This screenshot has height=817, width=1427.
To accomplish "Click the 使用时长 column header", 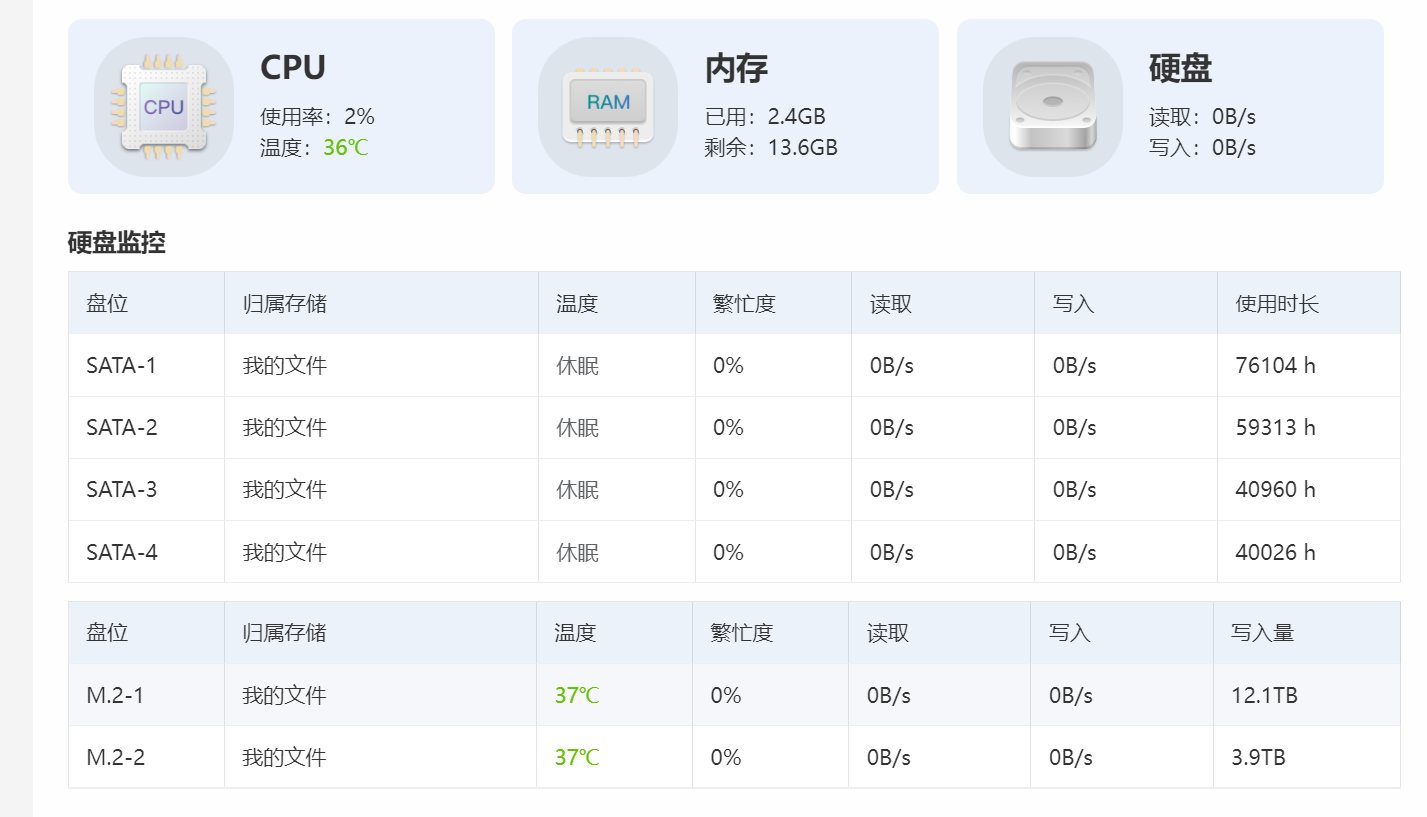I will 1277,303.
